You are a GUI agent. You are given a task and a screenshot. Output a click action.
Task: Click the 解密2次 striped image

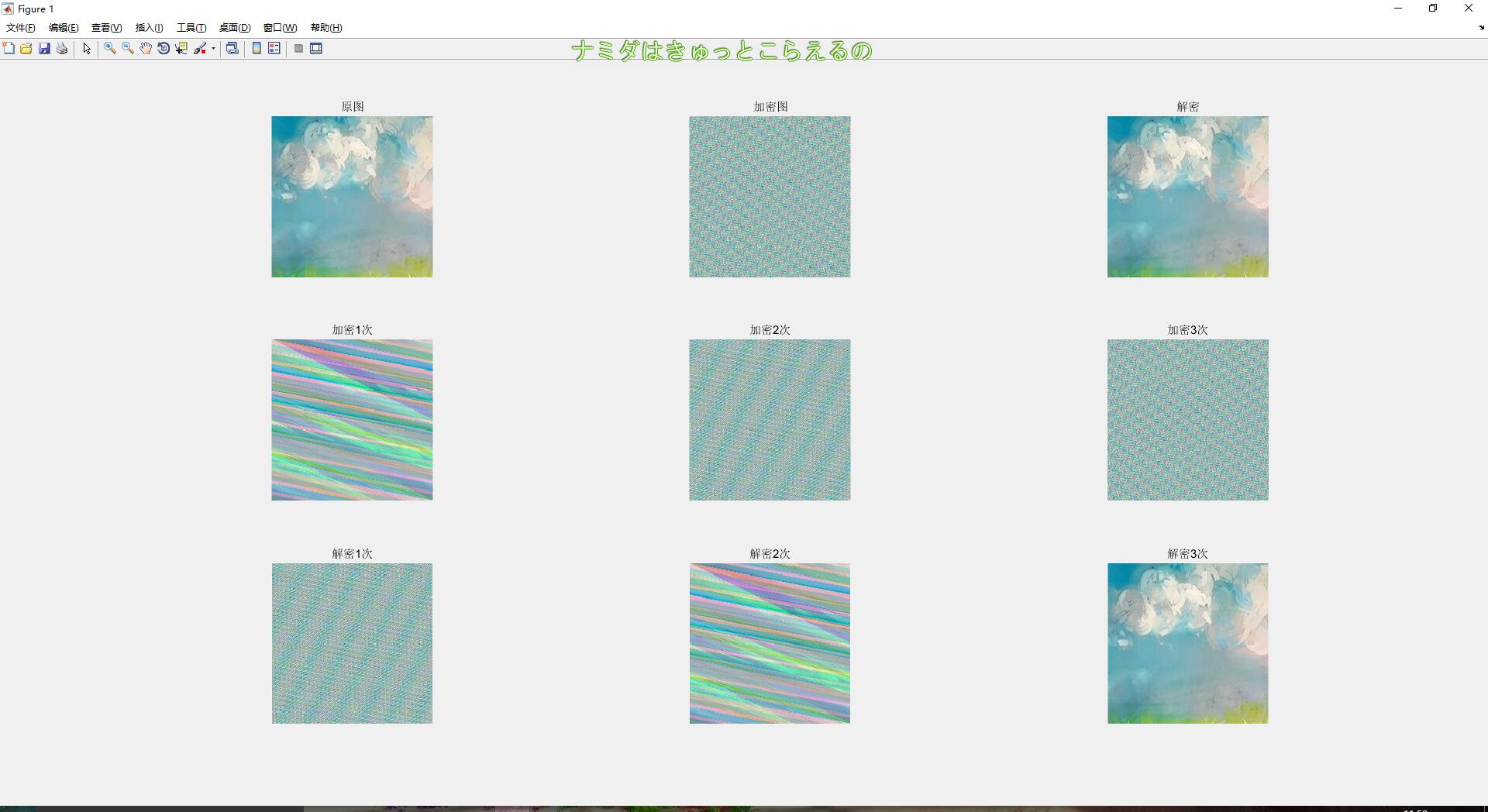coord(770,643)
